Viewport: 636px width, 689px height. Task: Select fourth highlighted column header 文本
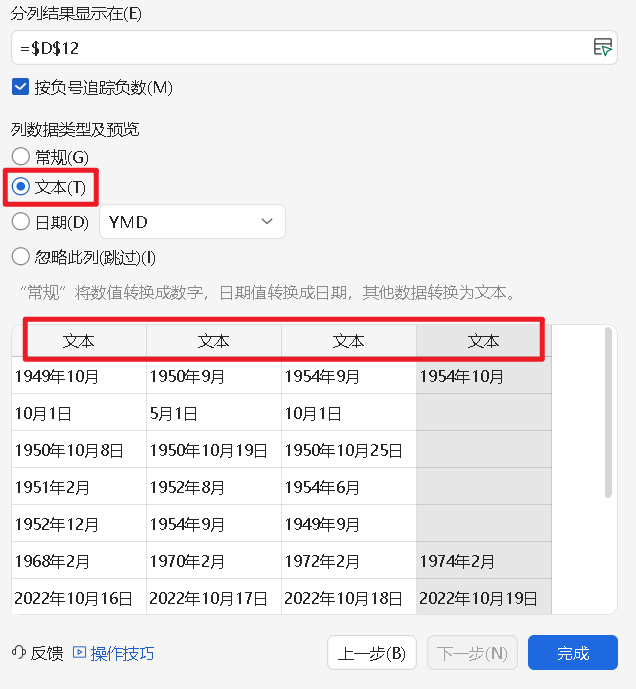[483, 341]
